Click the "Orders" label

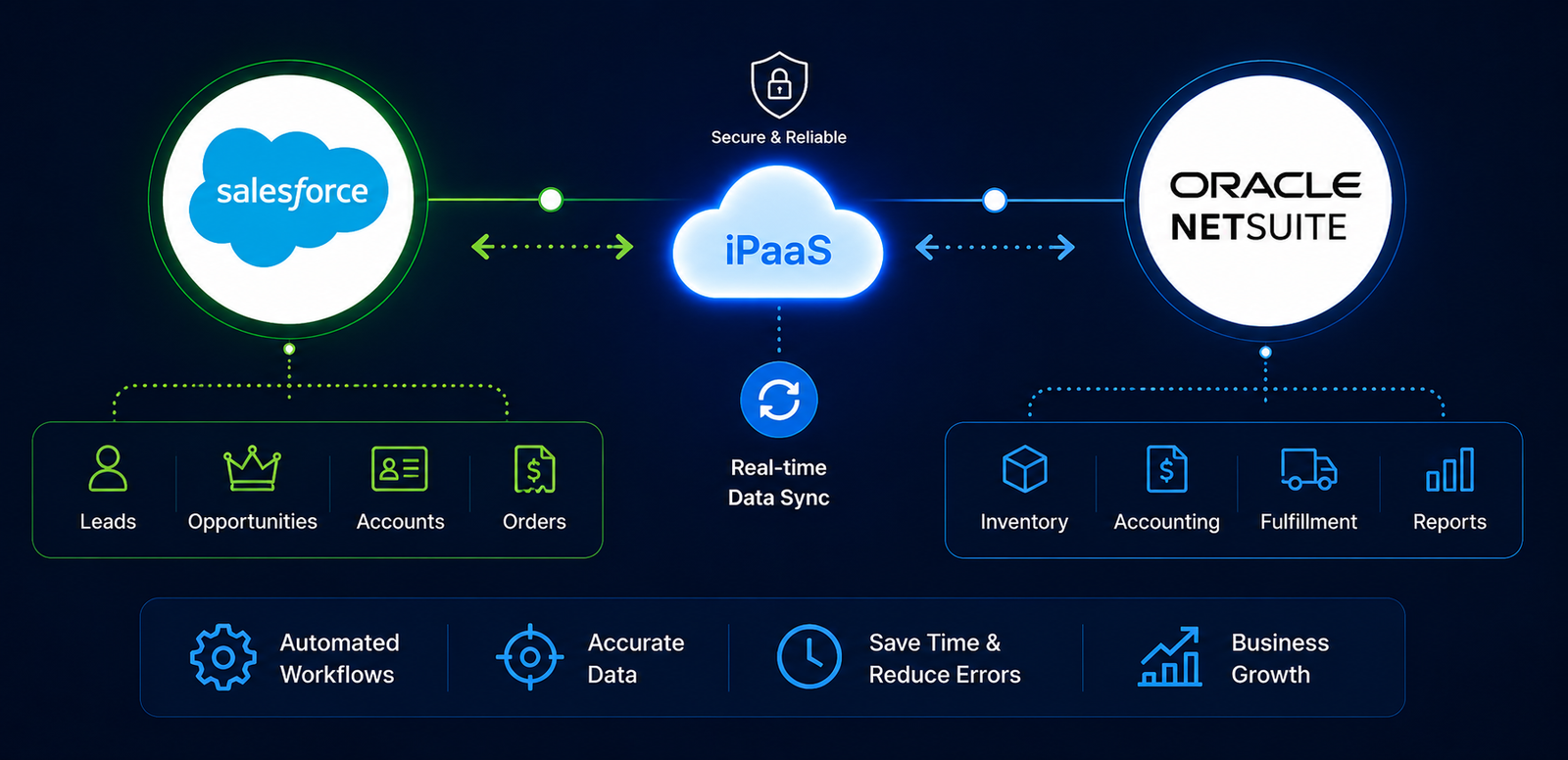coord(534,522)
